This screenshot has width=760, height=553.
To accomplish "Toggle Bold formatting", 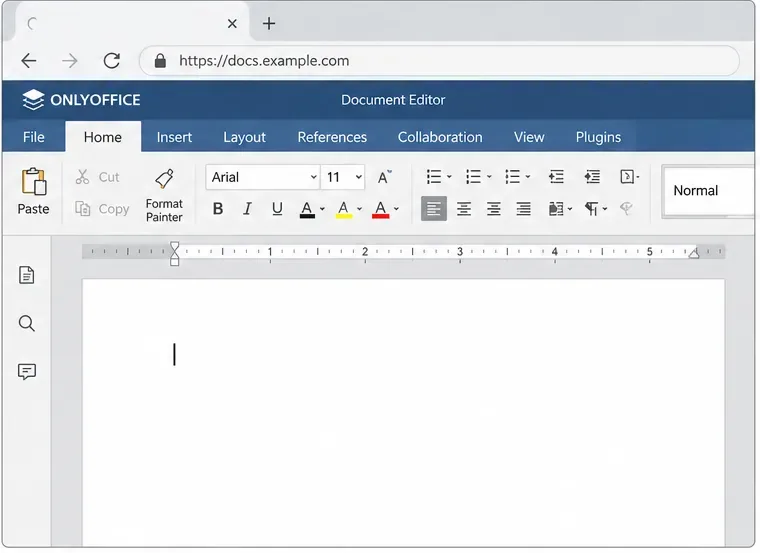I will point(218,209).
